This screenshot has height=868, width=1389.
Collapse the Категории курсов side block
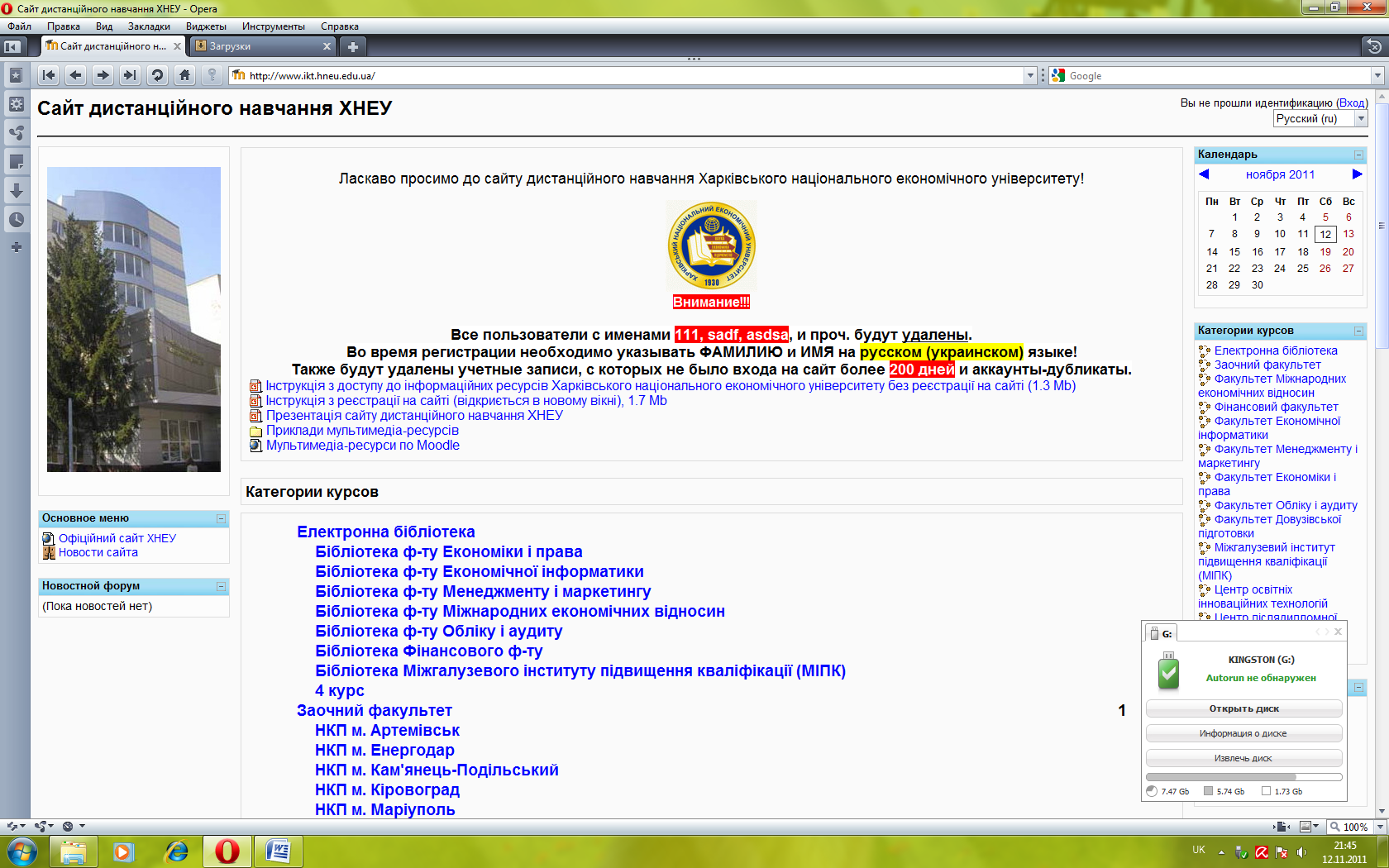click(1358, 331)
